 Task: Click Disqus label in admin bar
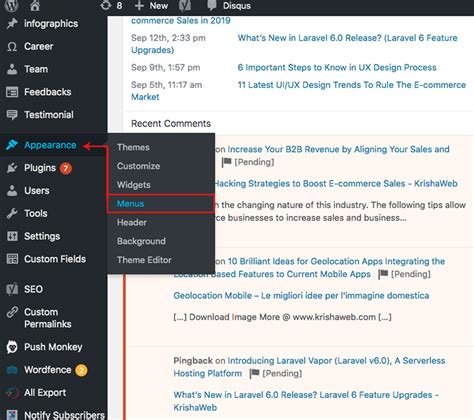point(237,6)
